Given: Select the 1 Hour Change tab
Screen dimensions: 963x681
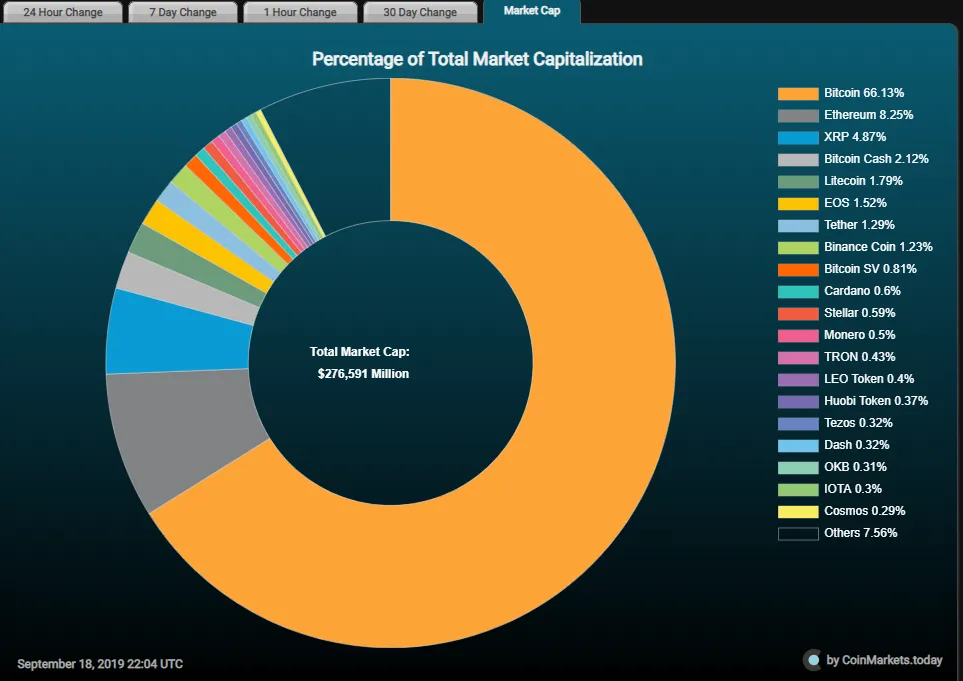Looking at the screenshot, I should click(300, 12).
